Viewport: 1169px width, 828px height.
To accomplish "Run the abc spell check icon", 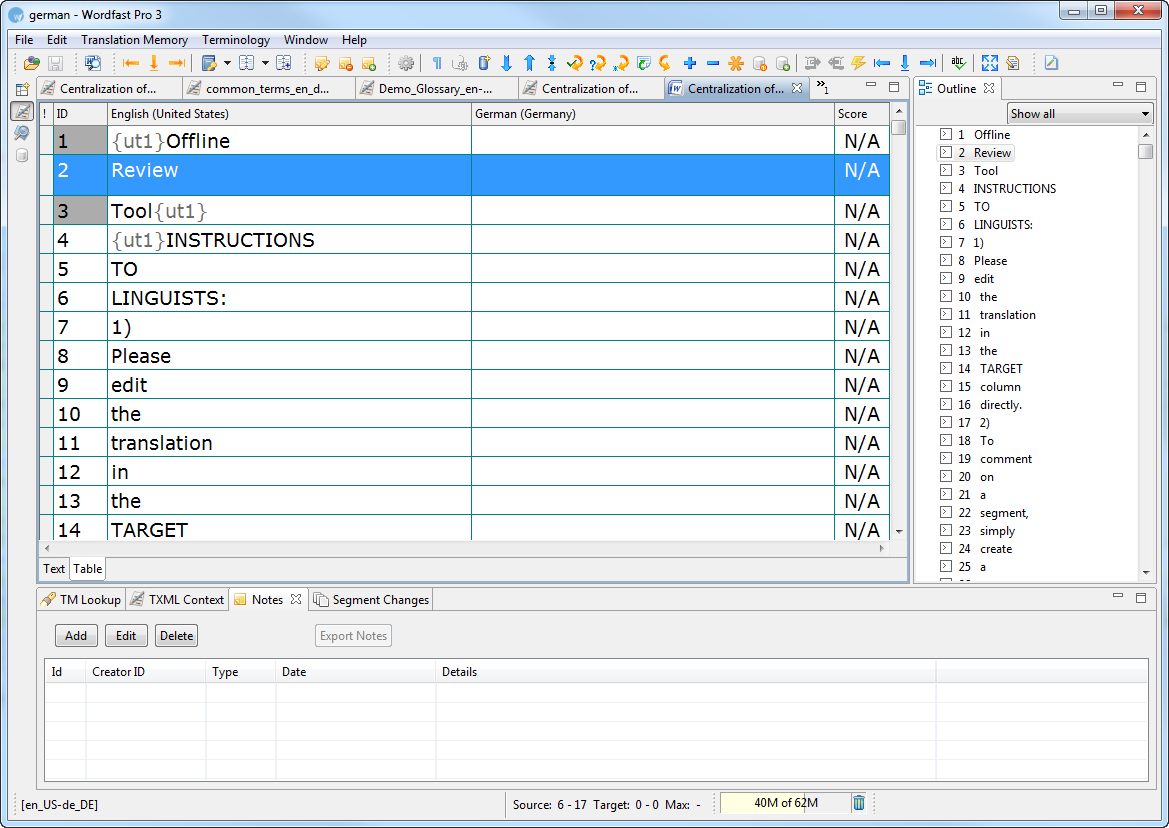I will [x=959, y=63].
